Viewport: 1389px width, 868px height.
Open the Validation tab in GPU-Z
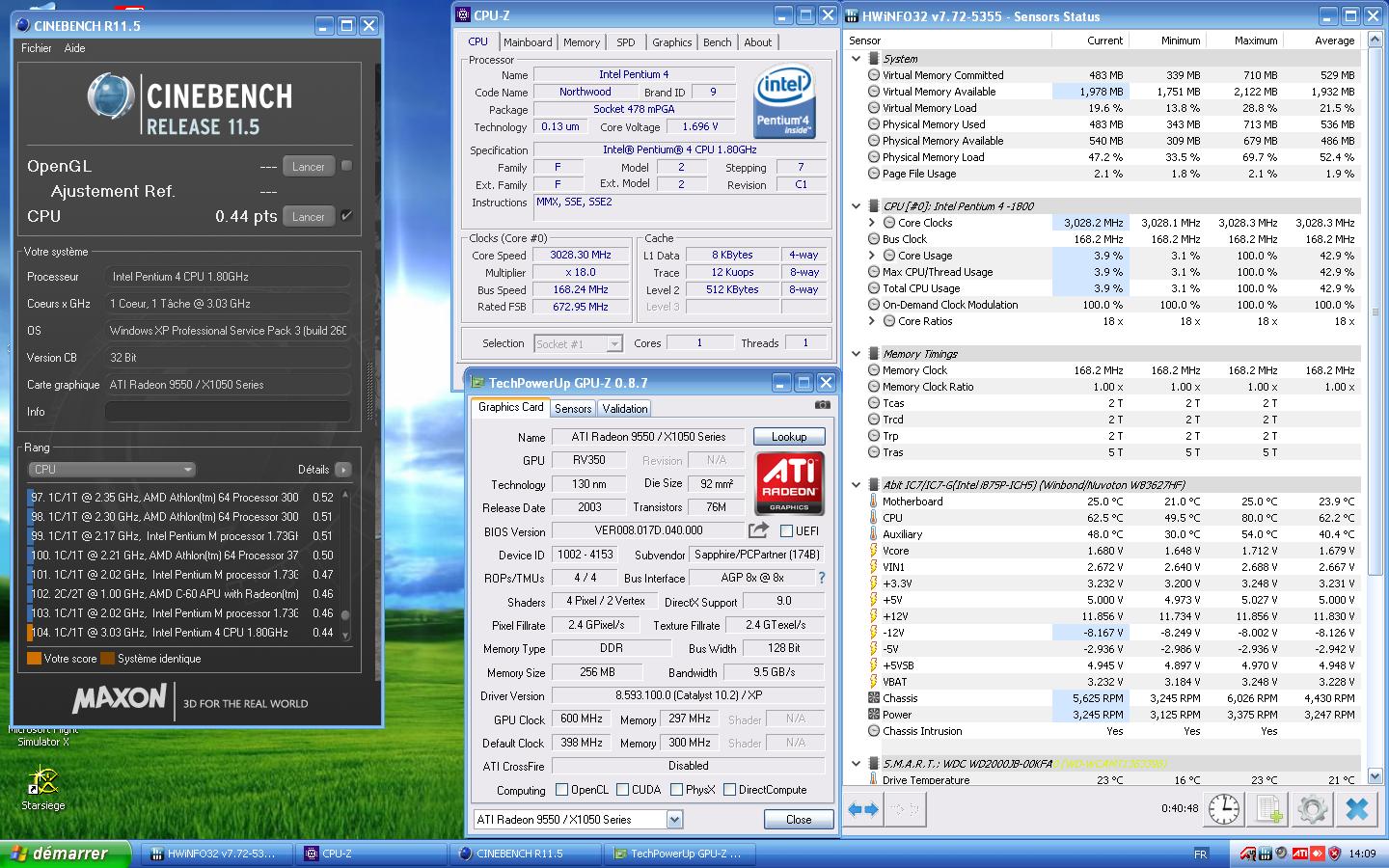625,409
